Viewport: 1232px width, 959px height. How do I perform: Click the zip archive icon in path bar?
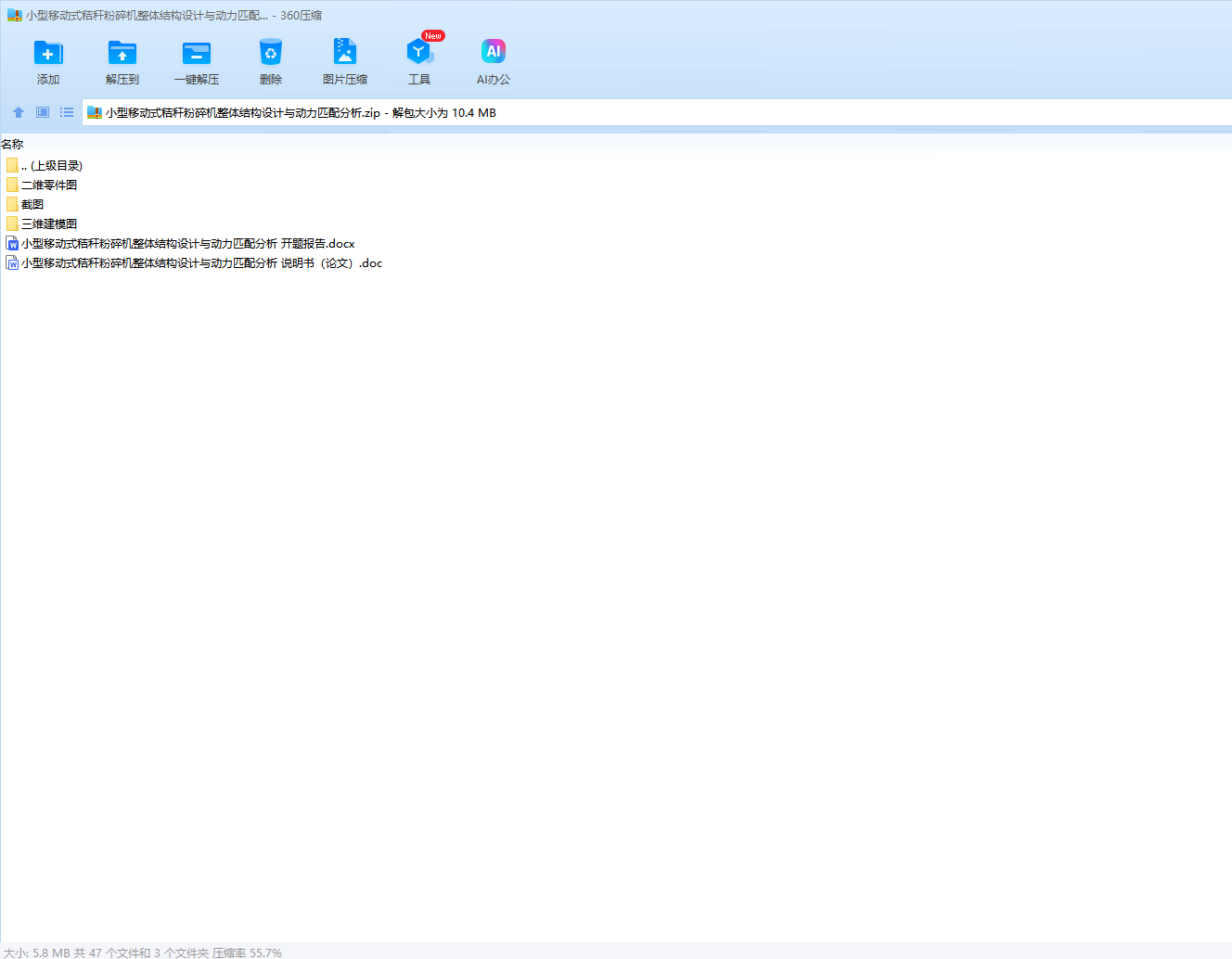pos(95,112)
